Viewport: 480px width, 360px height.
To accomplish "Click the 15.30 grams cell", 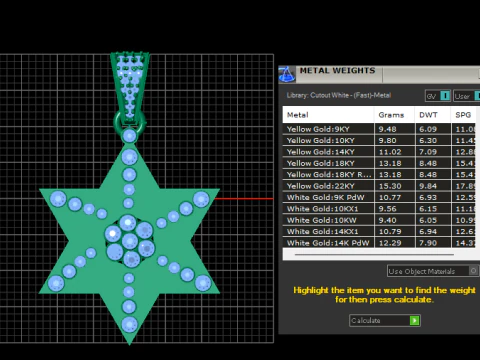I will [x=395, y=186].
